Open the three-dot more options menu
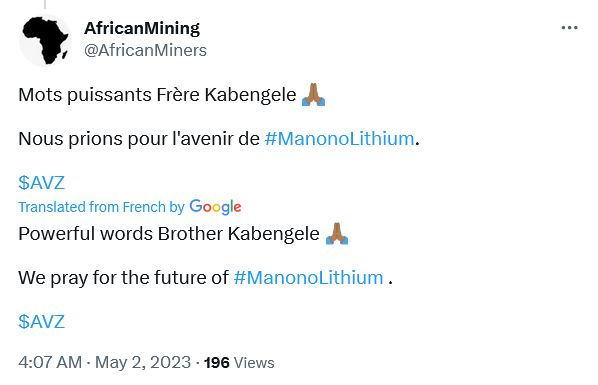Screen dimensions: 598x385 tap(569, 28)
